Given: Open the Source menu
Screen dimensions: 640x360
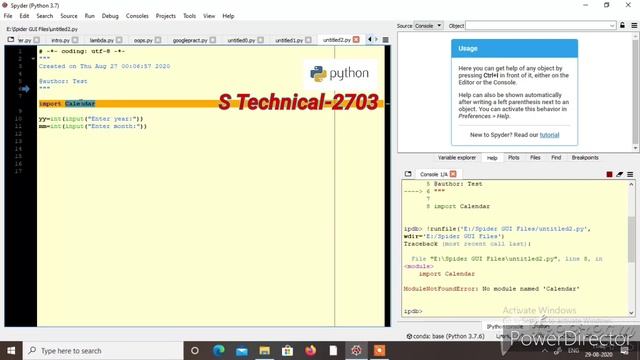Looking at the screenshot, I should (69, 16).
